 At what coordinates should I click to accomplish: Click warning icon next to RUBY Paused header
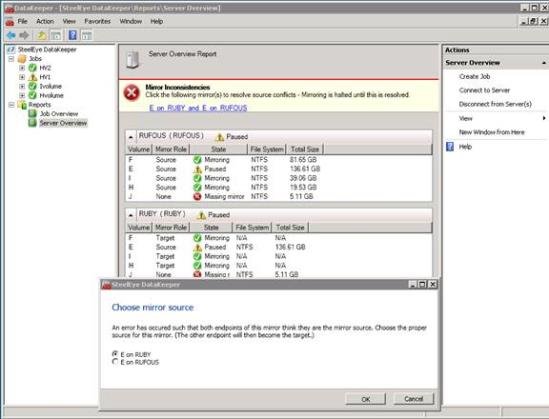201,215
